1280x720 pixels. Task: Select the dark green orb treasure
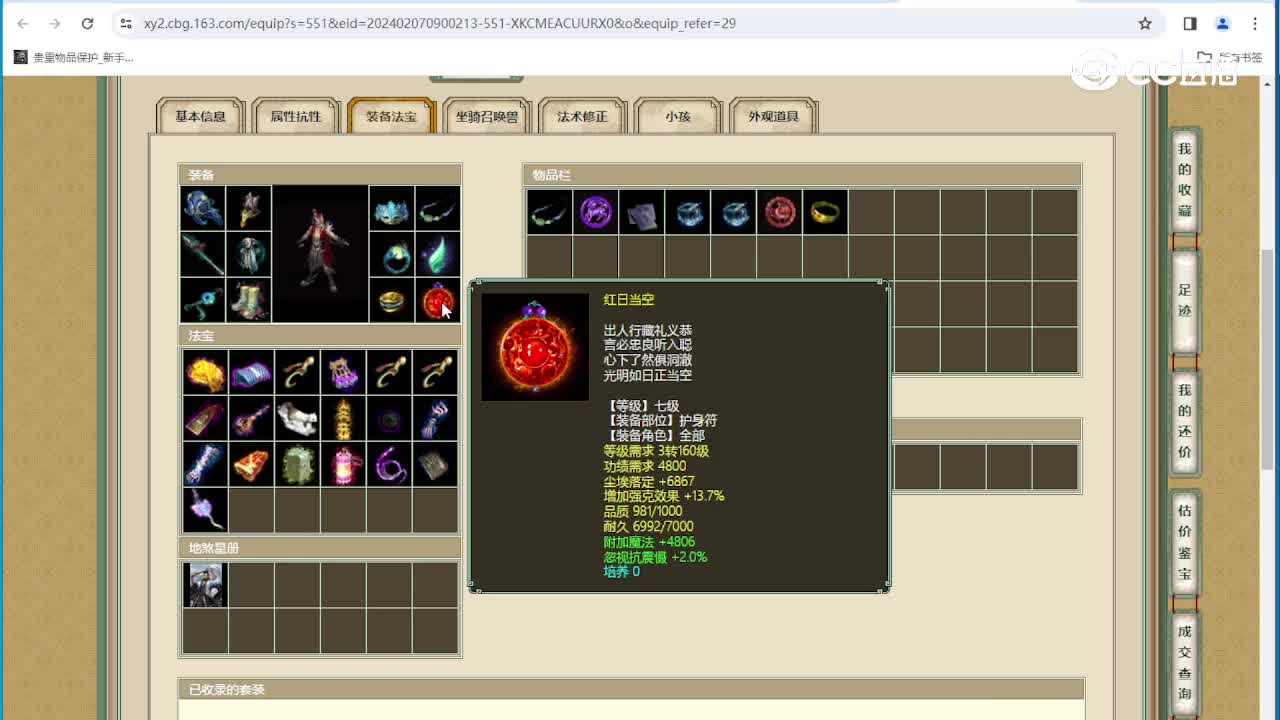coord(389,418)
